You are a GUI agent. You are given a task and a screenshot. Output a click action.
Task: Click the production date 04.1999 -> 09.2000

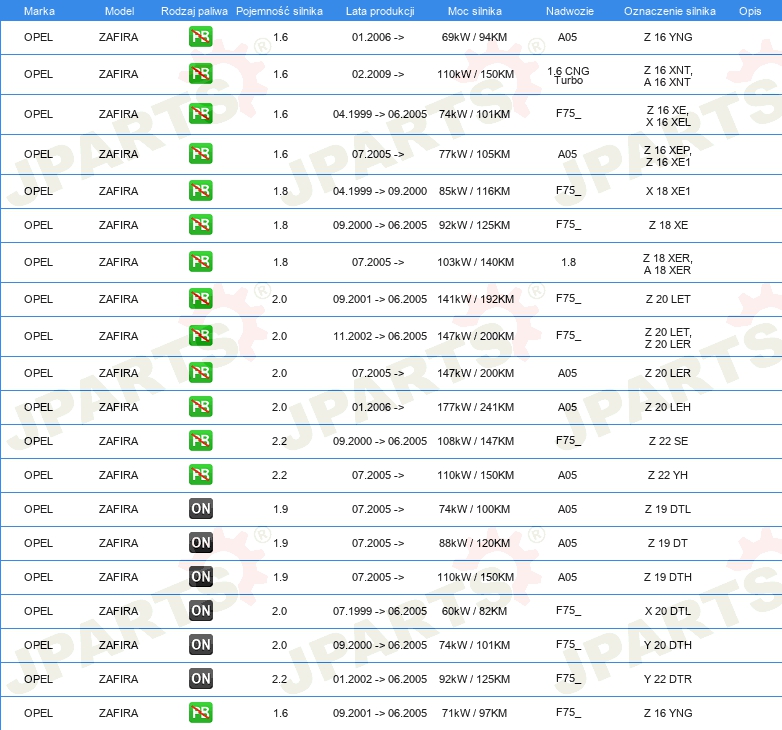pyautogui.click(x=379, y=191)
